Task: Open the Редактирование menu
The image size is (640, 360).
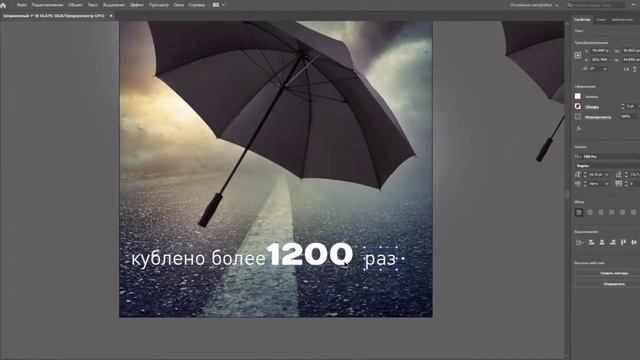Action: tap(47, 5)
